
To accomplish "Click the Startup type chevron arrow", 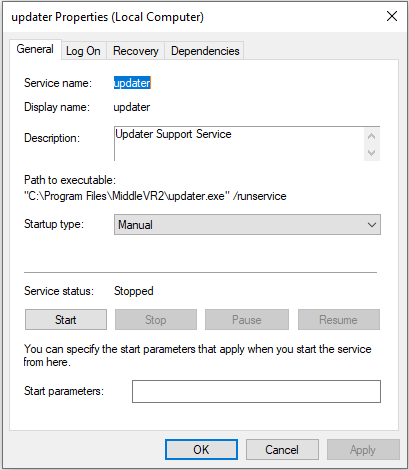I will [372, 225].
